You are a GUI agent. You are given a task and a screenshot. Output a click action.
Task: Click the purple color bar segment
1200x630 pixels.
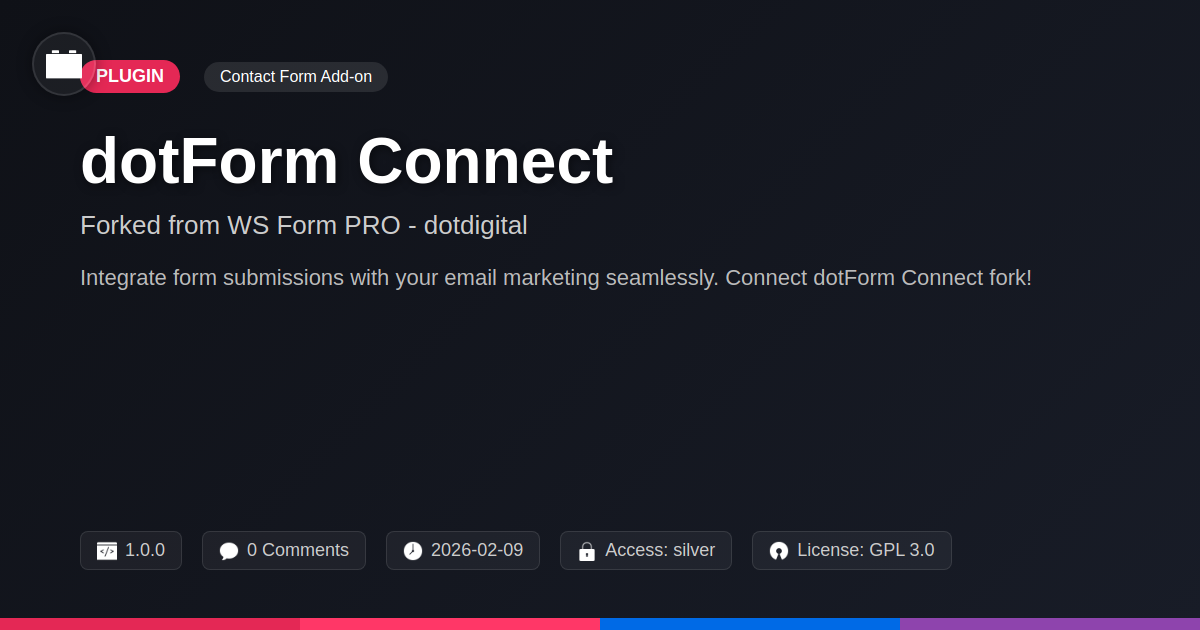1050,624
